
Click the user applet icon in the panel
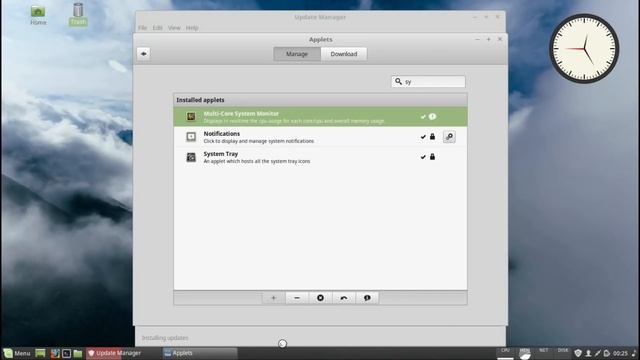point(588,353)
